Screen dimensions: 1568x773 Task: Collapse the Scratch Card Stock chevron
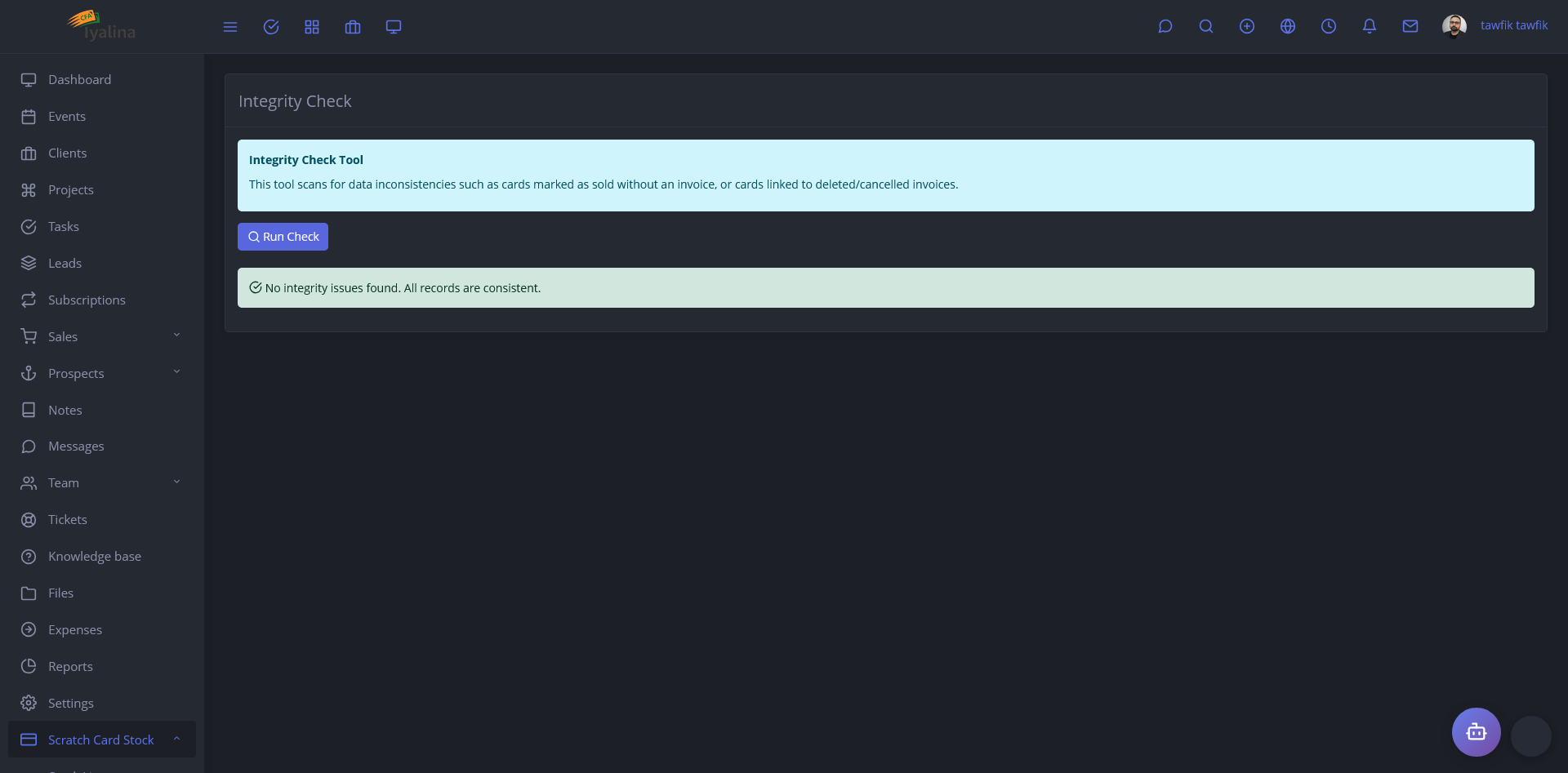tap(176, 738)
